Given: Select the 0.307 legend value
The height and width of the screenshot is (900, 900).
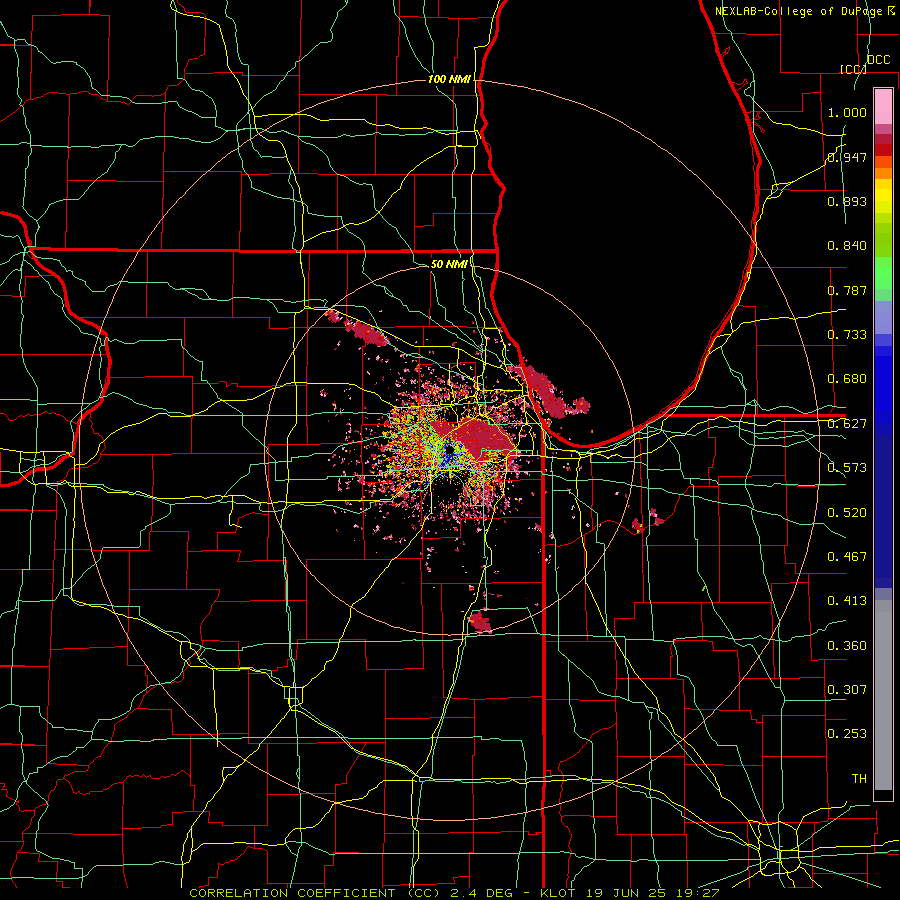Looking at the screenshot, I should [847, 690].
